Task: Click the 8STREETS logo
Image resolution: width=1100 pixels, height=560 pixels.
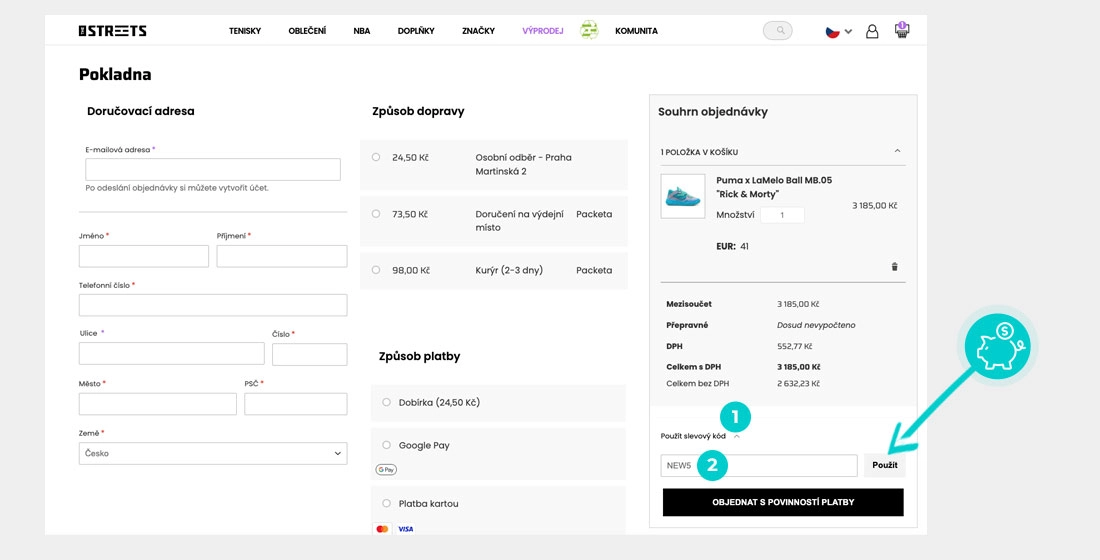Action: coord(112,31)
